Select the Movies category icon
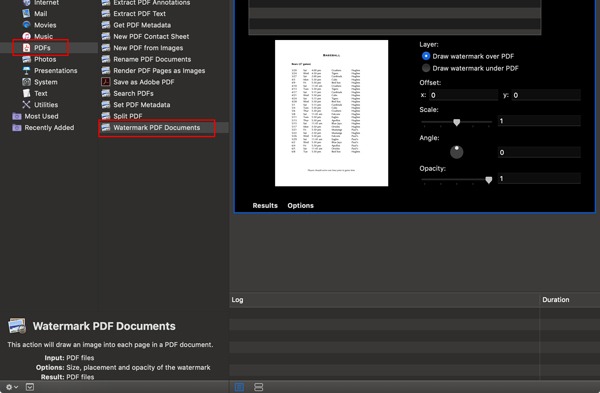Viewport: 600px width, 393px height. click(x=26, y=25)
